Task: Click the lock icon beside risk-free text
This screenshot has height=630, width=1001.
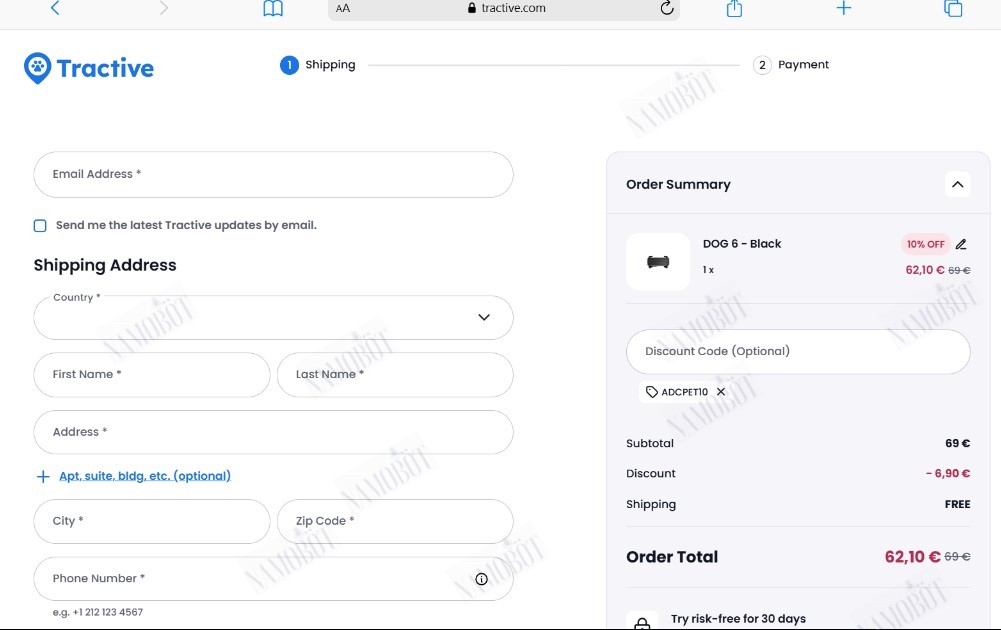Action: point(642,622)
